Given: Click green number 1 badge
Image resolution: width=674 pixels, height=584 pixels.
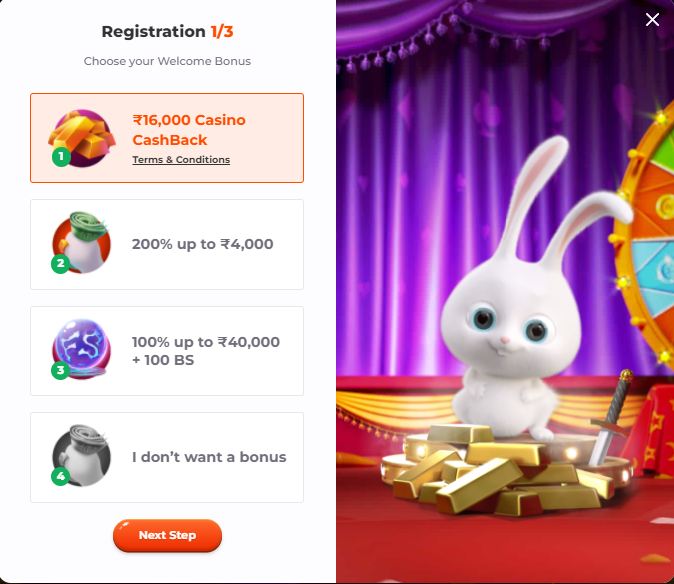Looking at the screenshot, I should 61,156.
